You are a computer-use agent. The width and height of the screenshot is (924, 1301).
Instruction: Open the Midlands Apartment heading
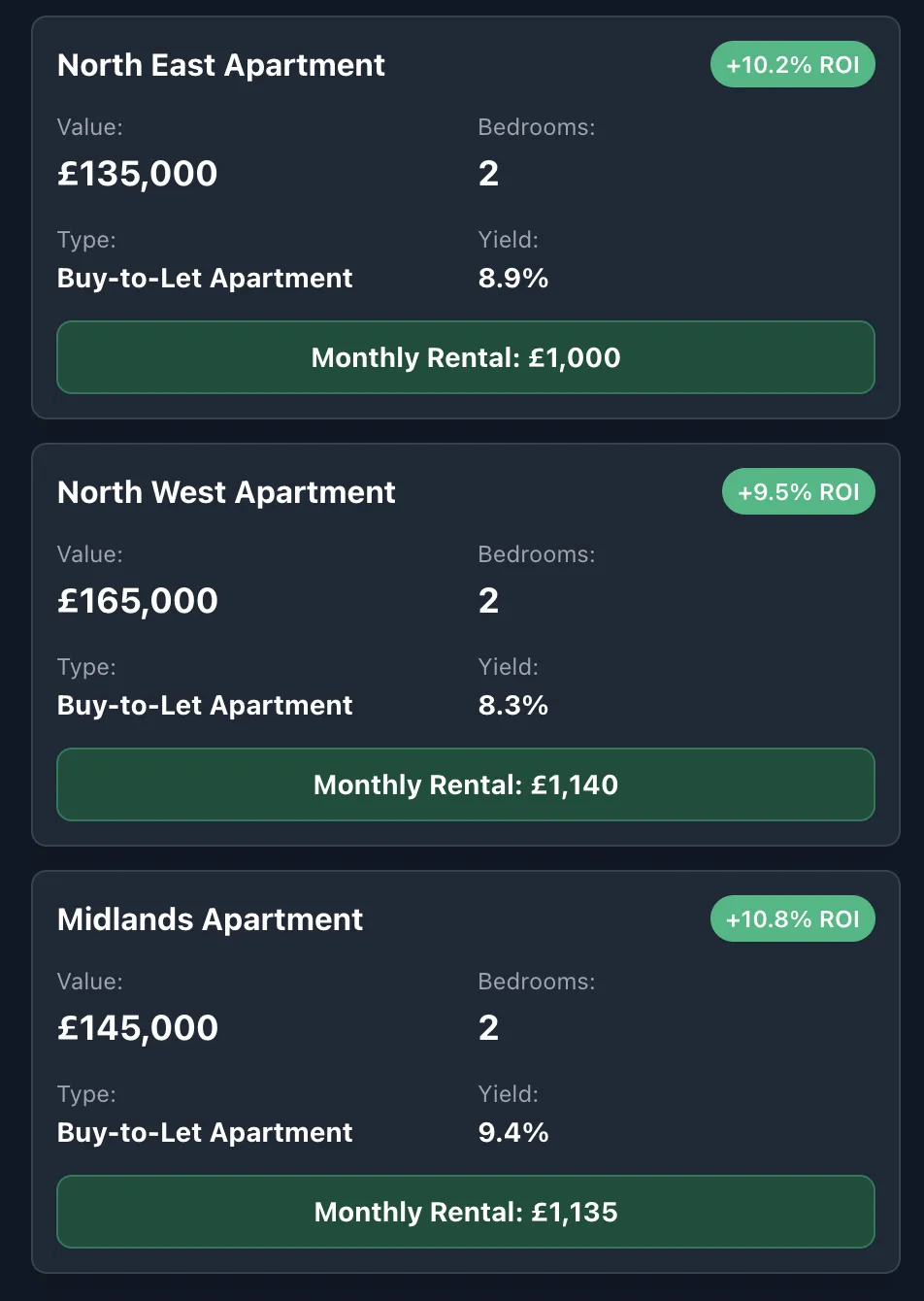coord(210,919)
